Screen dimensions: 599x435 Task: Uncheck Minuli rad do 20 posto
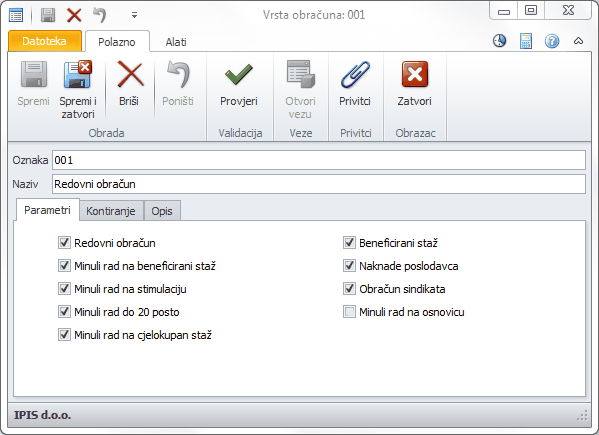point(64,312)
